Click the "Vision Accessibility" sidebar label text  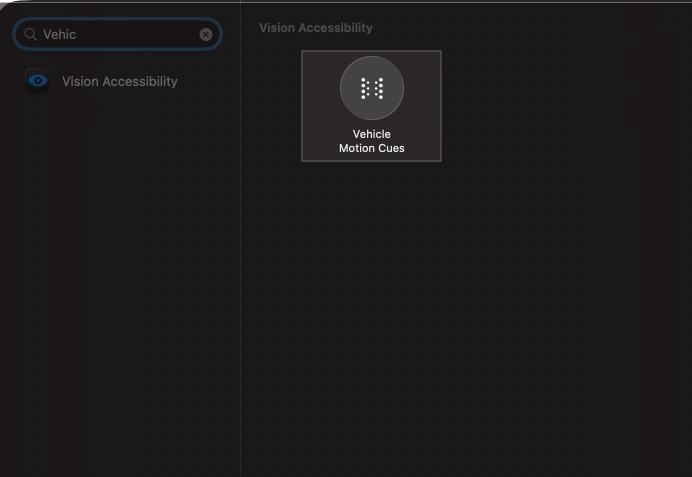[119, 82]
